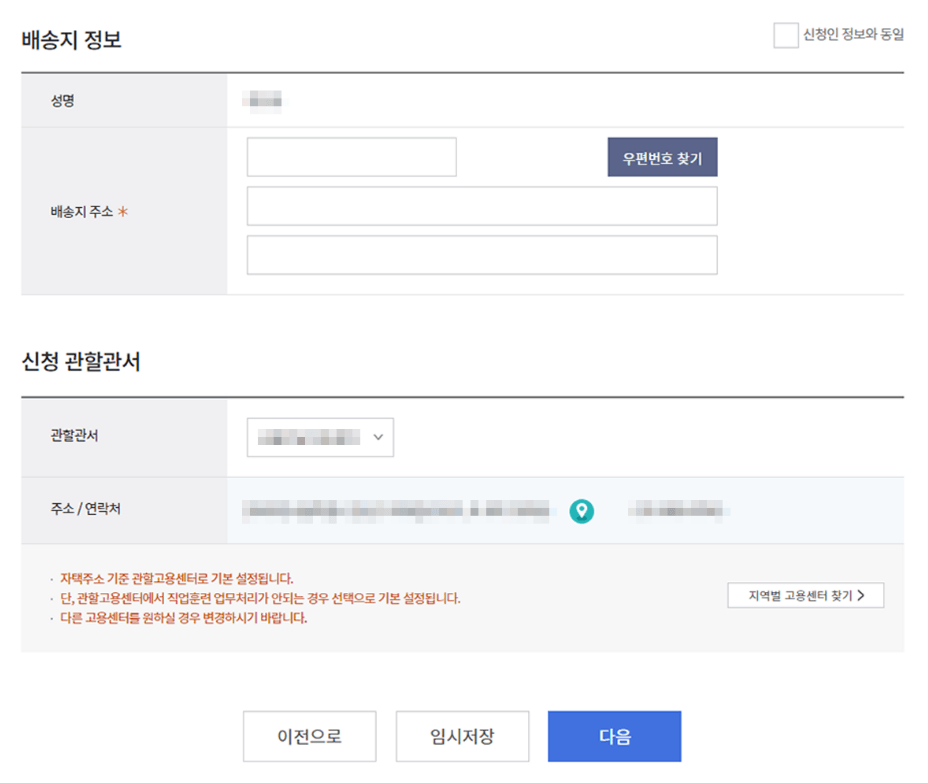Proceed by clicking the 다음 button
The image size is (928, 783).
click(x=613, y=736)
